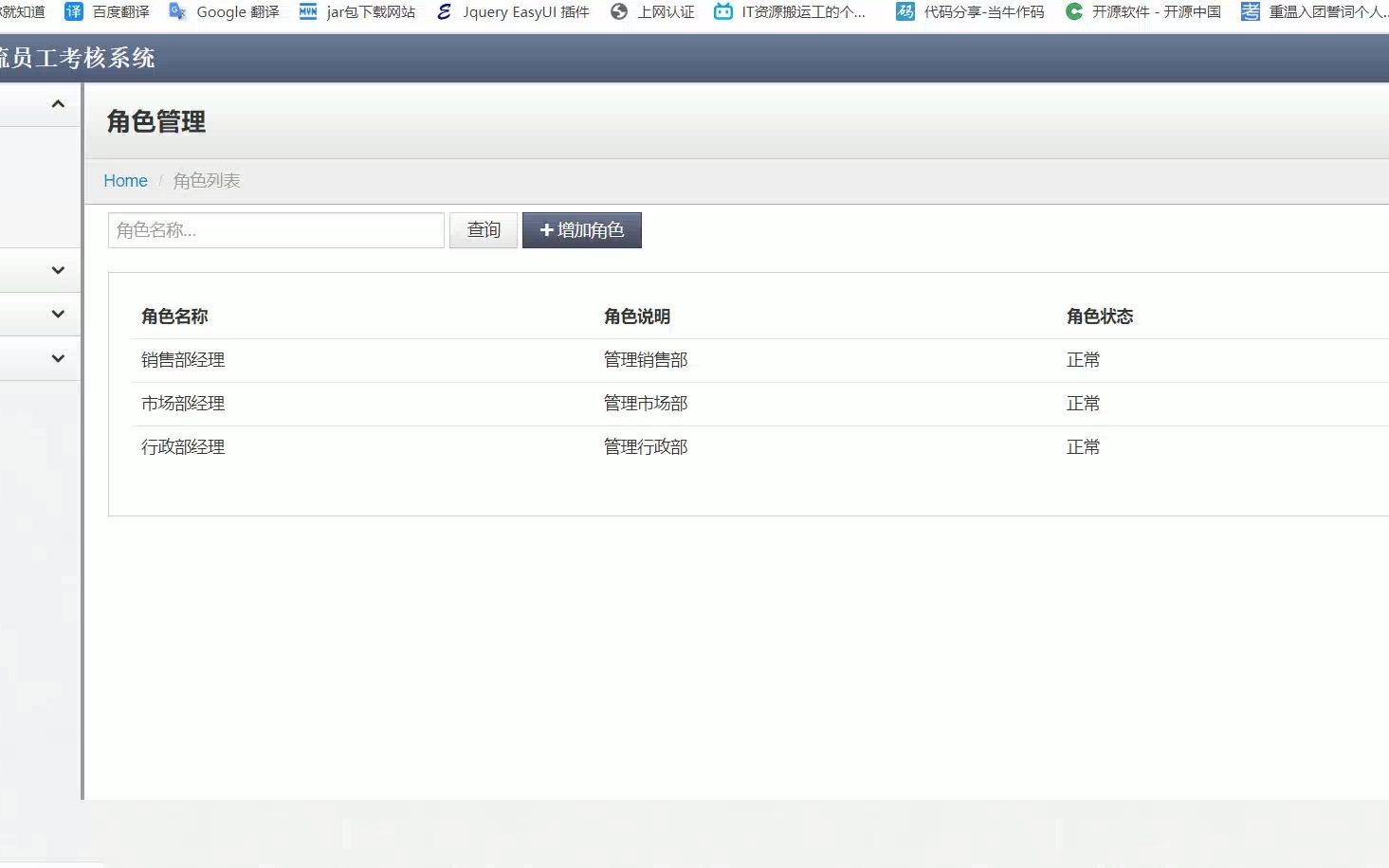Open the 重温入团誓词 bookmark icon
Viewport: 1389px width, 868px height.
click(x=1251, y=11)
